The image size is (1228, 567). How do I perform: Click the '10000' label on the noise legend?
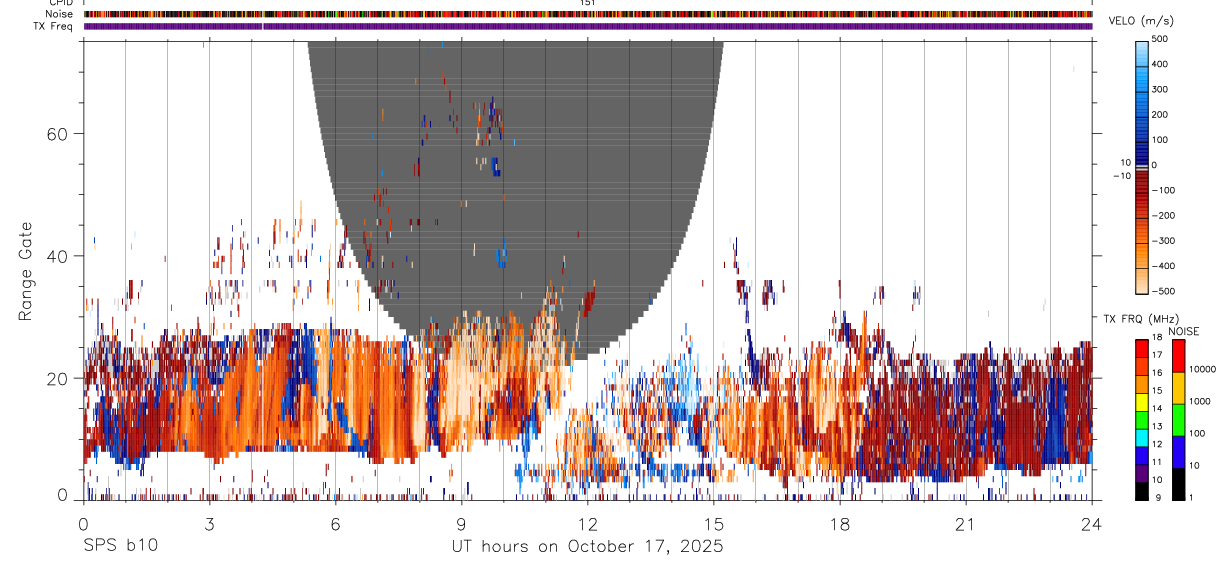click(x=1201, y=369)
